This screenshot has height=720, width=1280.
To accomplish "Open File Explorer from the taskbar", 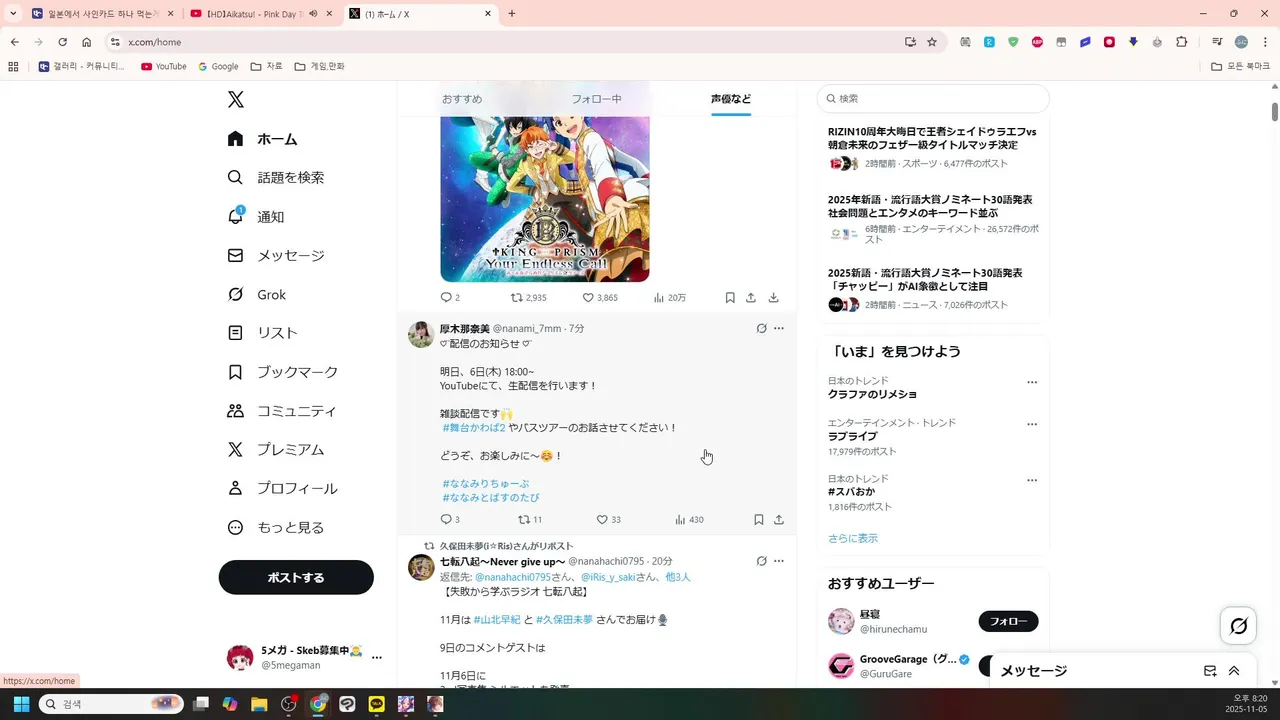I will (x=259, y=704).
